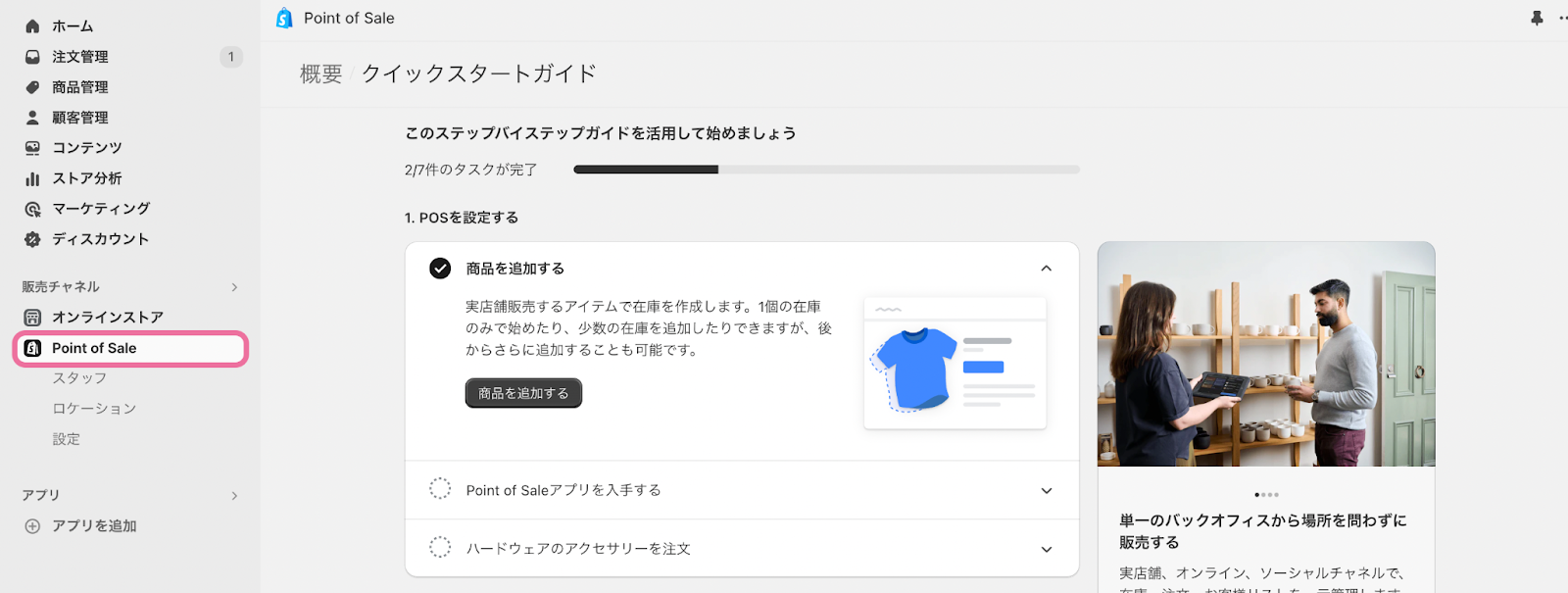Click the マーケティング target icon
Image resolution: width=1568 pixels, height=593 pixels.
coord(32,209)
